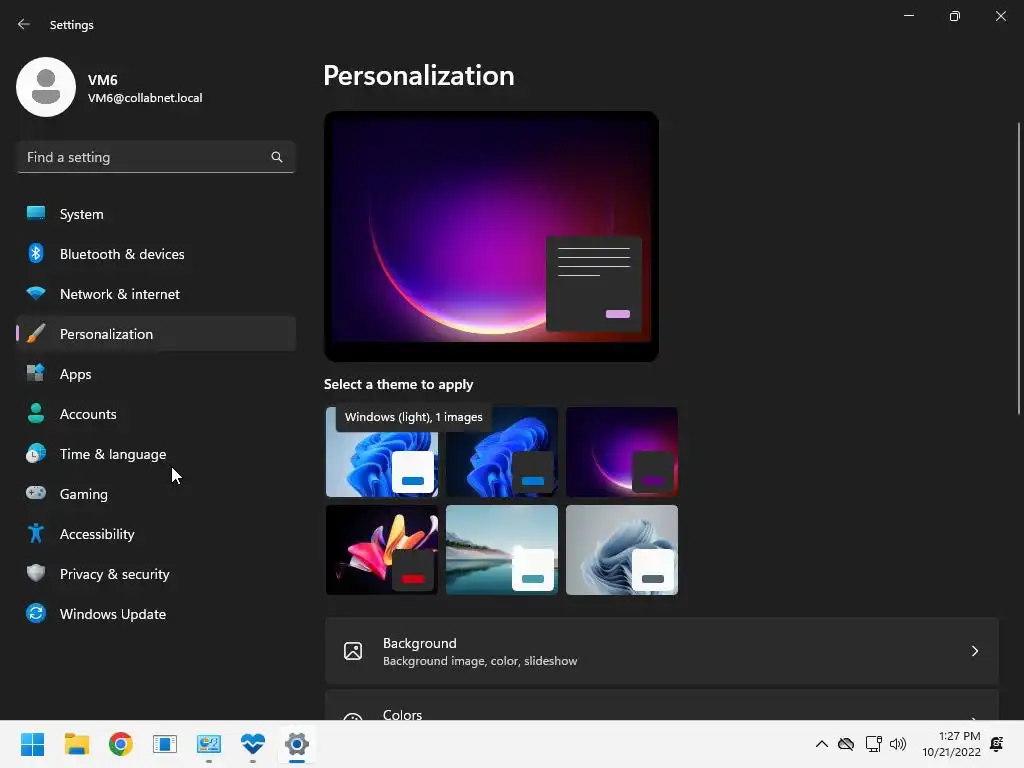Open the notification bell icon

pyautogui.click(x=997, y=744)
